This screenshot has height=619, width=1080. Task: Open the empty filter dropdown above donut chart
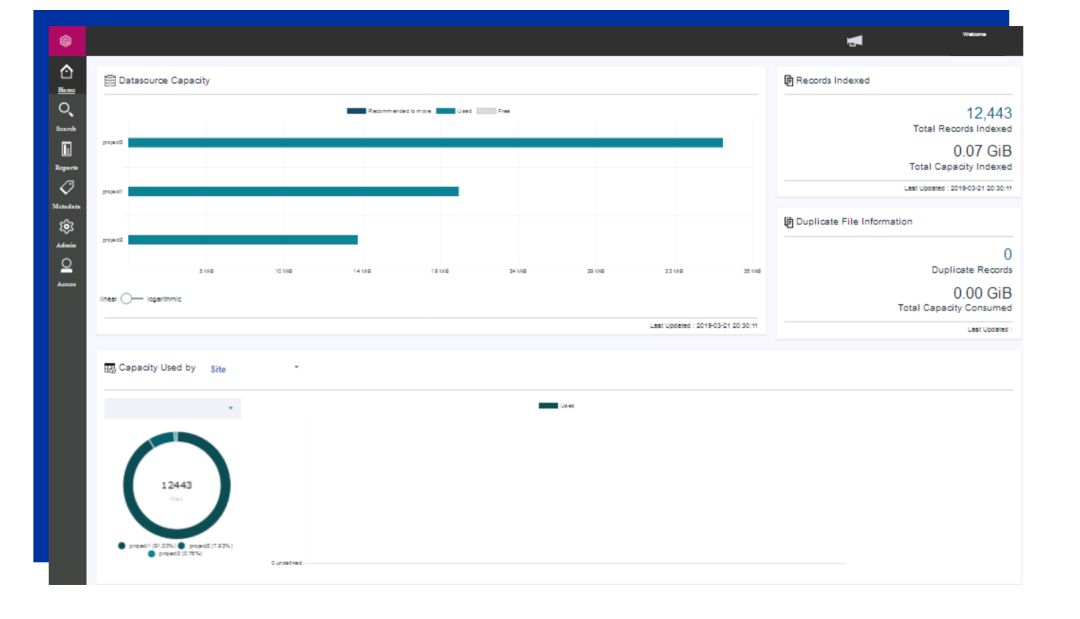click(x=172, y=408)
